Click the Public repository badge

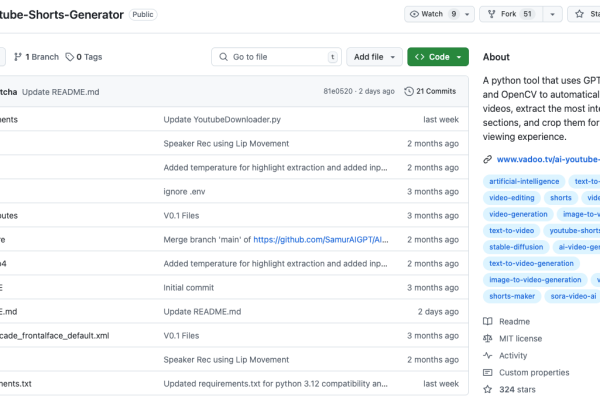pos(143,15)
